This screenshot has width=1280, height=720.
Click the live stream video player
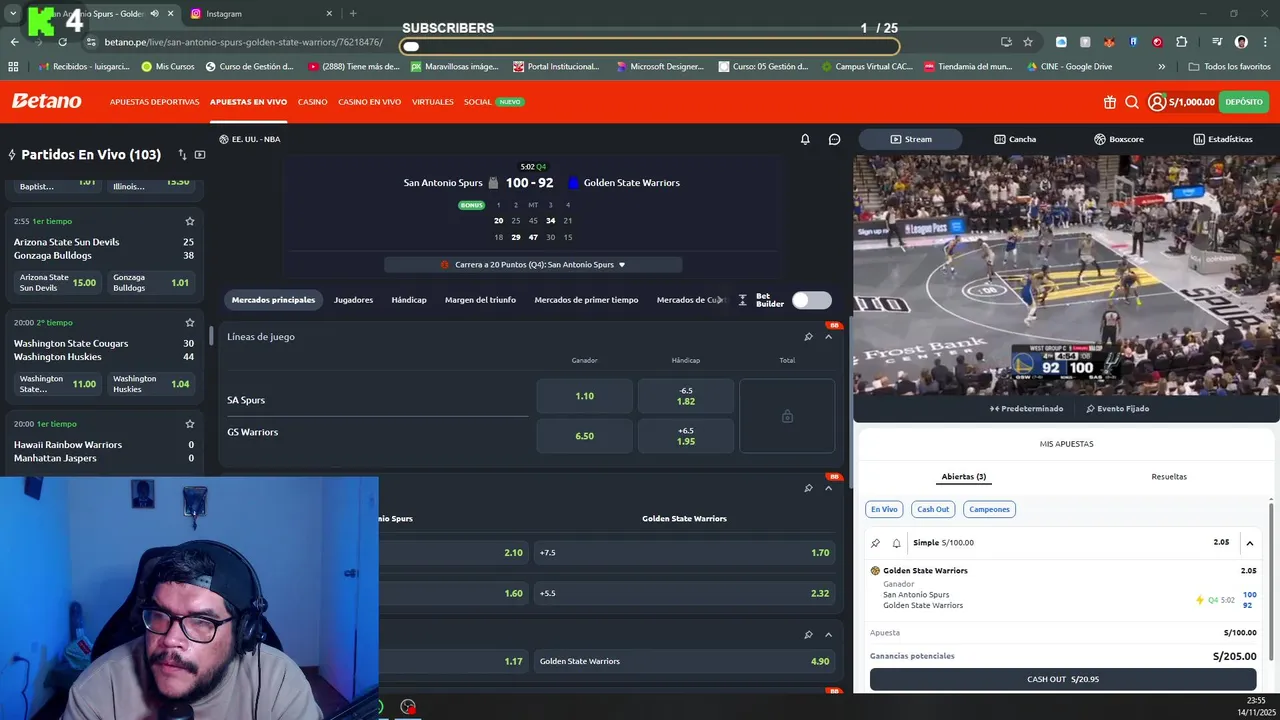tap(1066, 275)
